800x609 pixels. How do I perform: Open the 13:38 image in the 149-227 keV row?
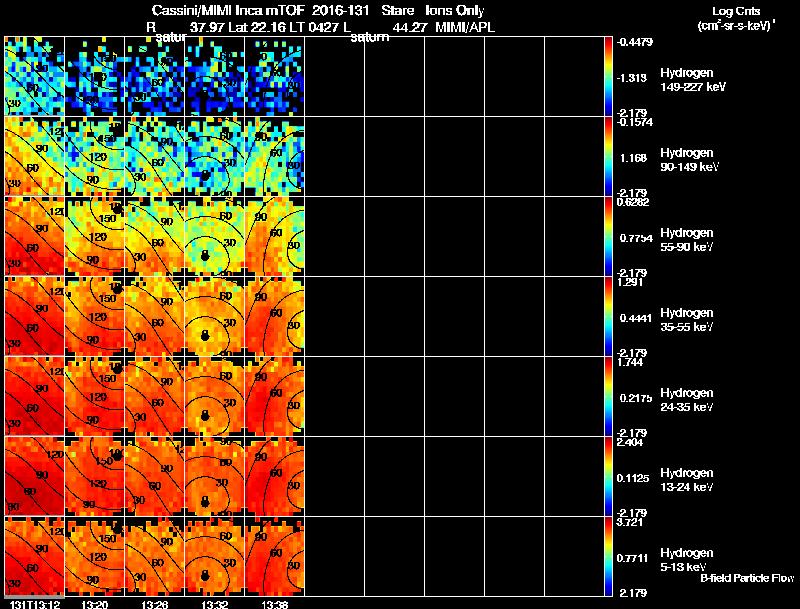tap(274, 76)
